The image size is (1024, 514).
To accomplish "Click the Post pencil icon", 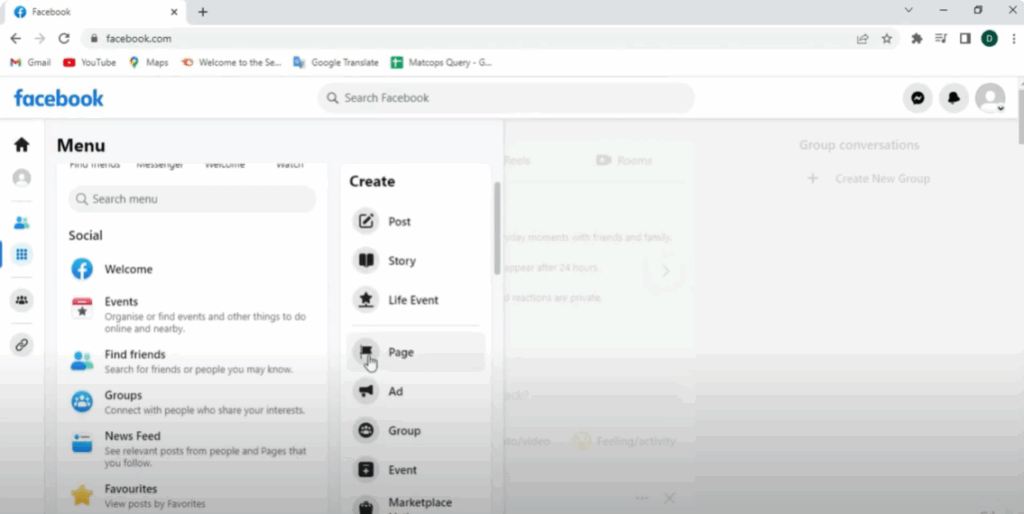I will [x=366, y=221].
